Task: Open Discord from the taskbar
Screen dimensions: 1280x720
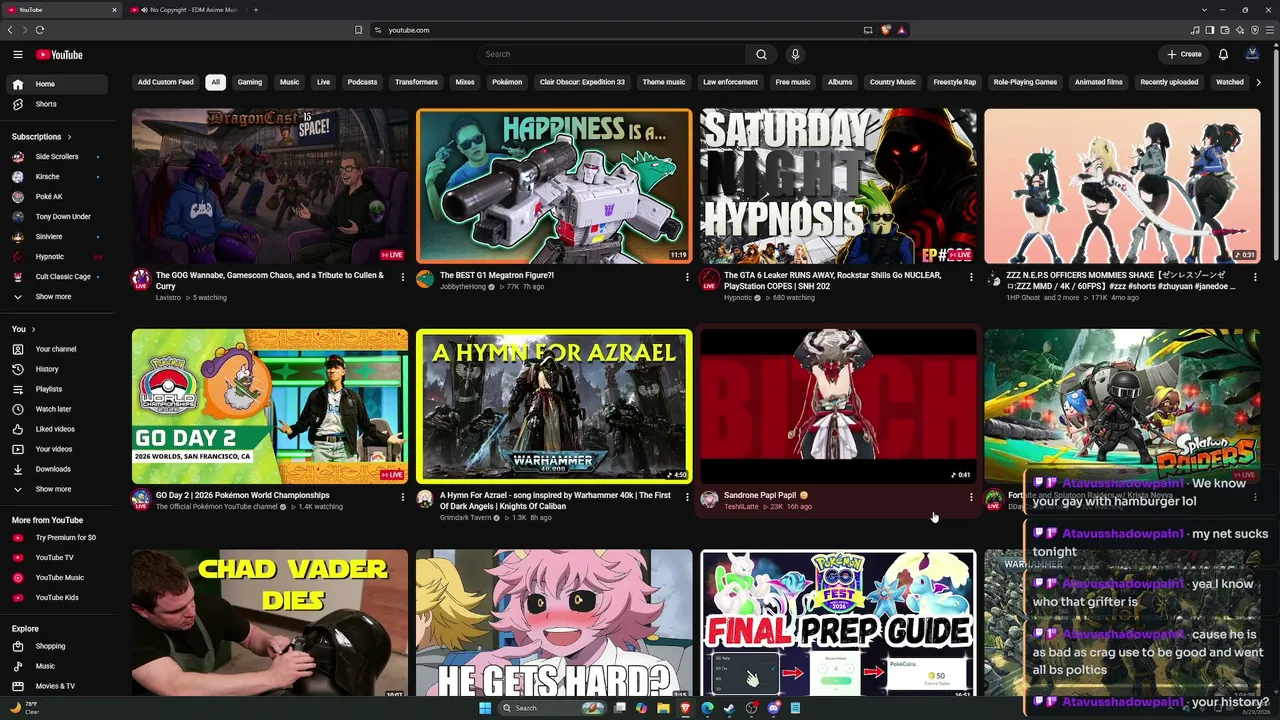Action: (x=773, y=708)
